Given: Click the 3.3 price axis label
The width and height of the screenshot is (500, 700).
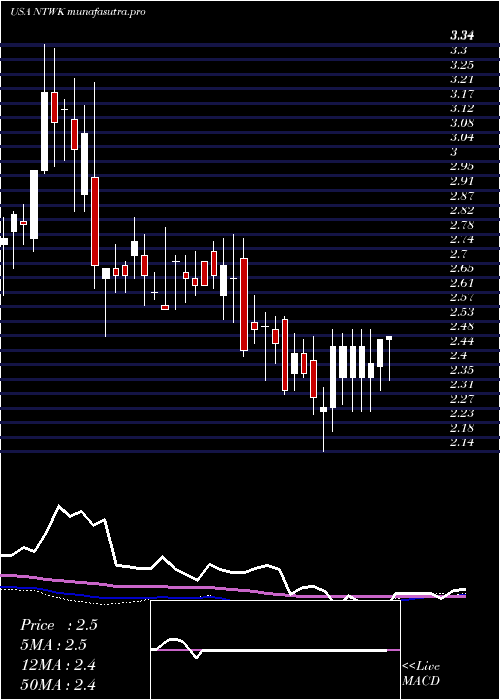Looking at the screenshot, I should pos(458,50).
